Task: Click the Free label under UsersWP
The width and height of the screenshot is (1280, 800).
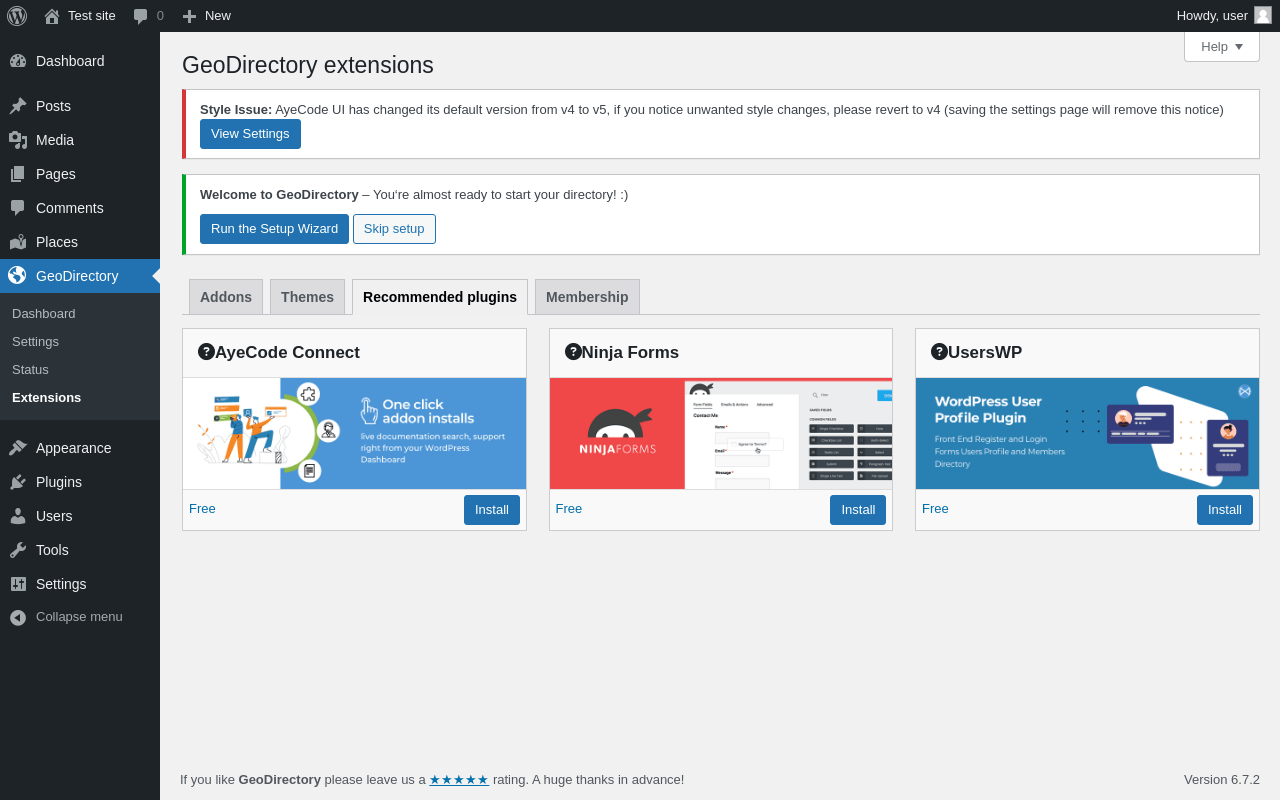Action: tap(935, 508)
